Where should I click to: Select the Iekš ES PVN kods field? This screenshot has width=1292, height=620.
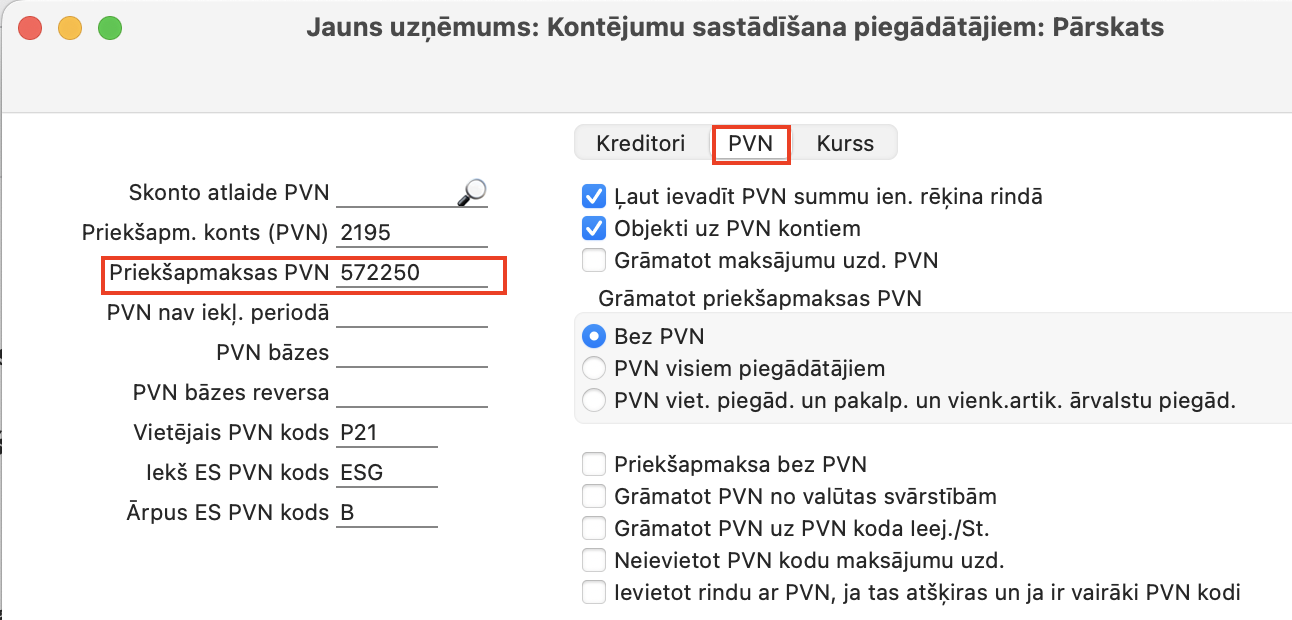387,473
